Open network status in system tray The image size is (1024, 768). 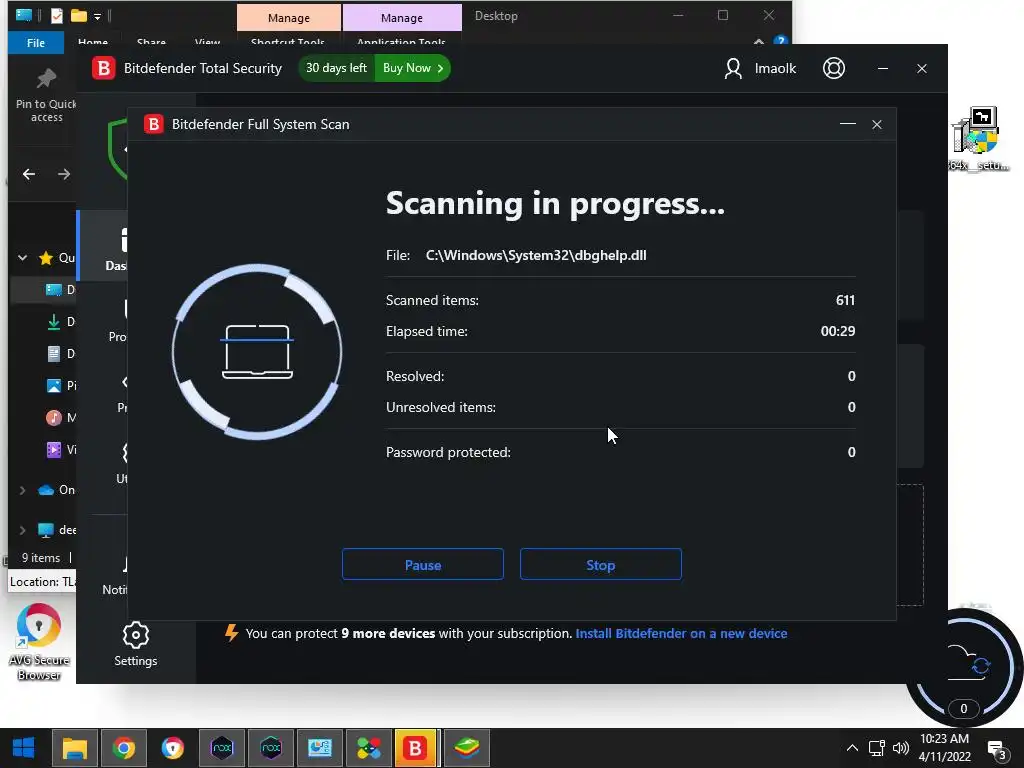876,748
